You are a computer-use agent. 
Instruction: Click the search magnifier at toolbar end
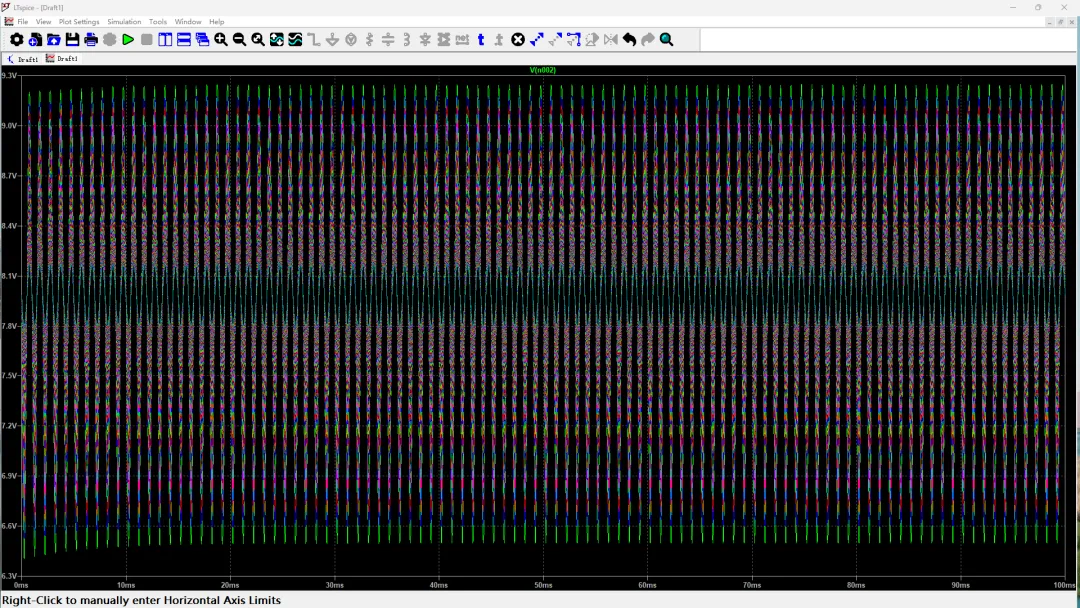666,40
